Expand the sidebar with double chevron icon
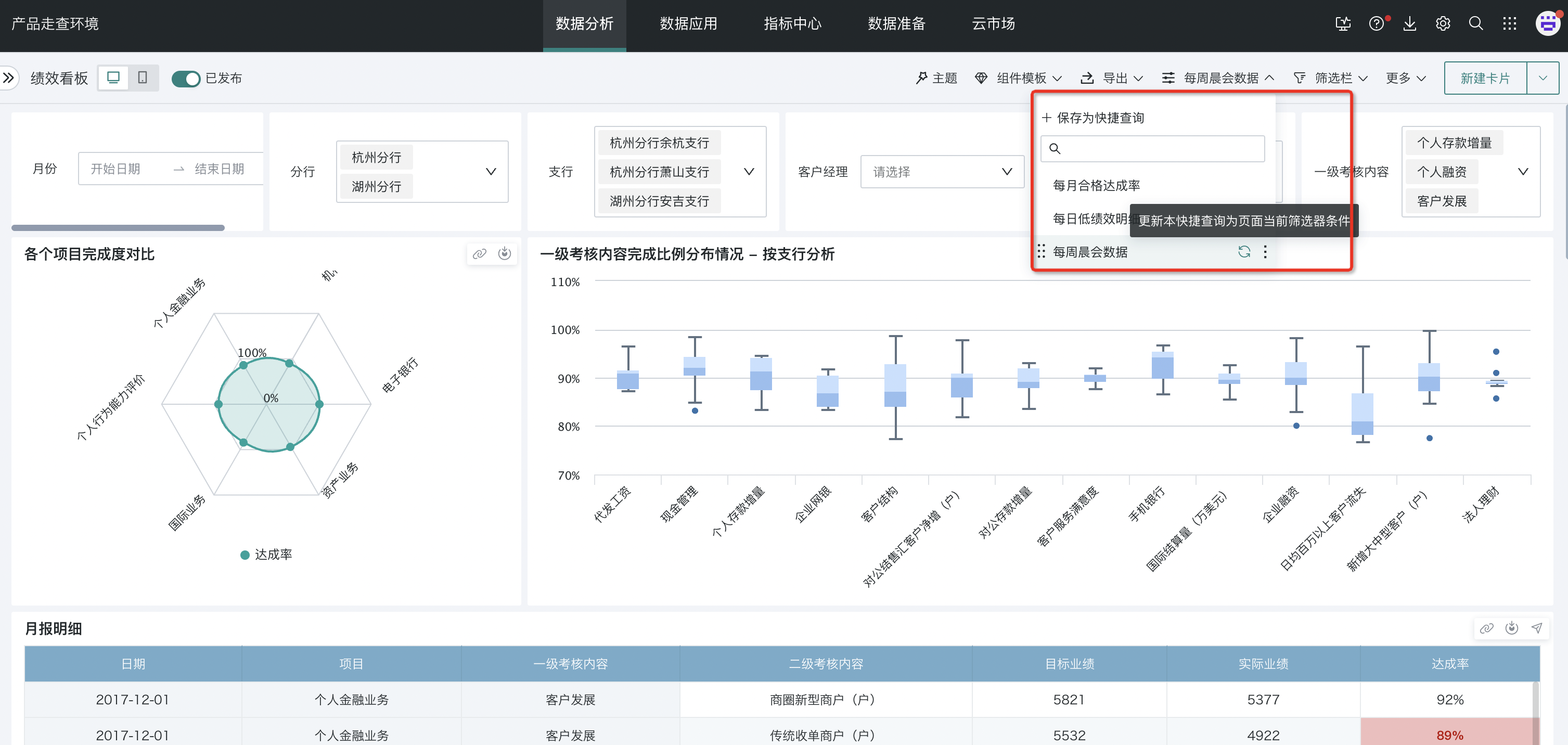Viewport: 1568px width, 745px height. (x=8, y=78)
